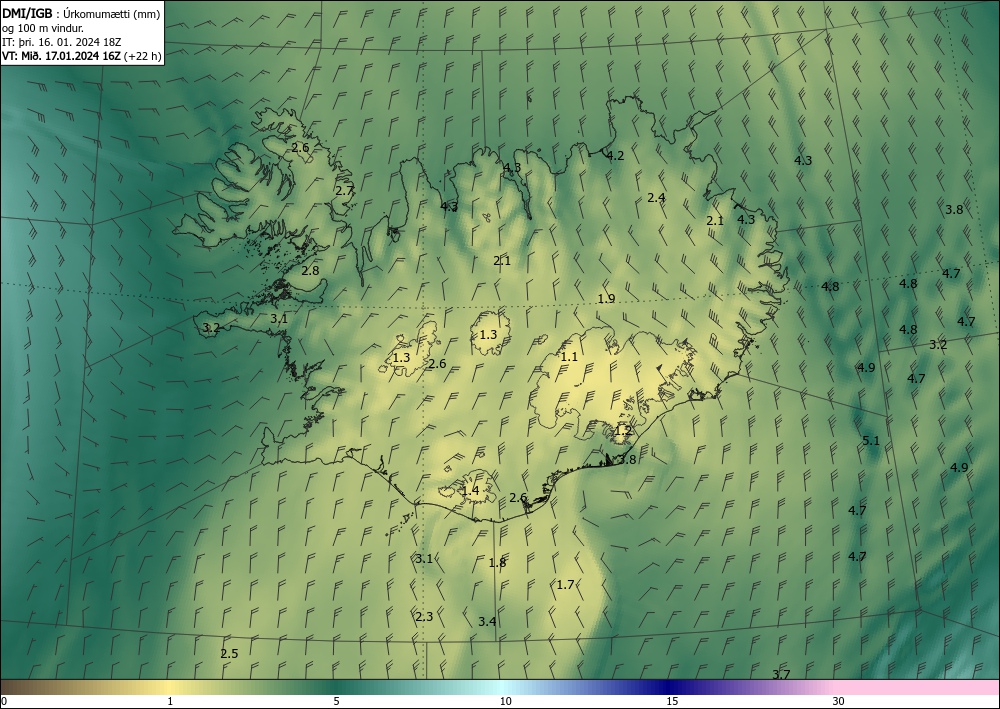Click the color scale label 1
1000x709 pixels.
pyautogui.click(x=170, y=701)
